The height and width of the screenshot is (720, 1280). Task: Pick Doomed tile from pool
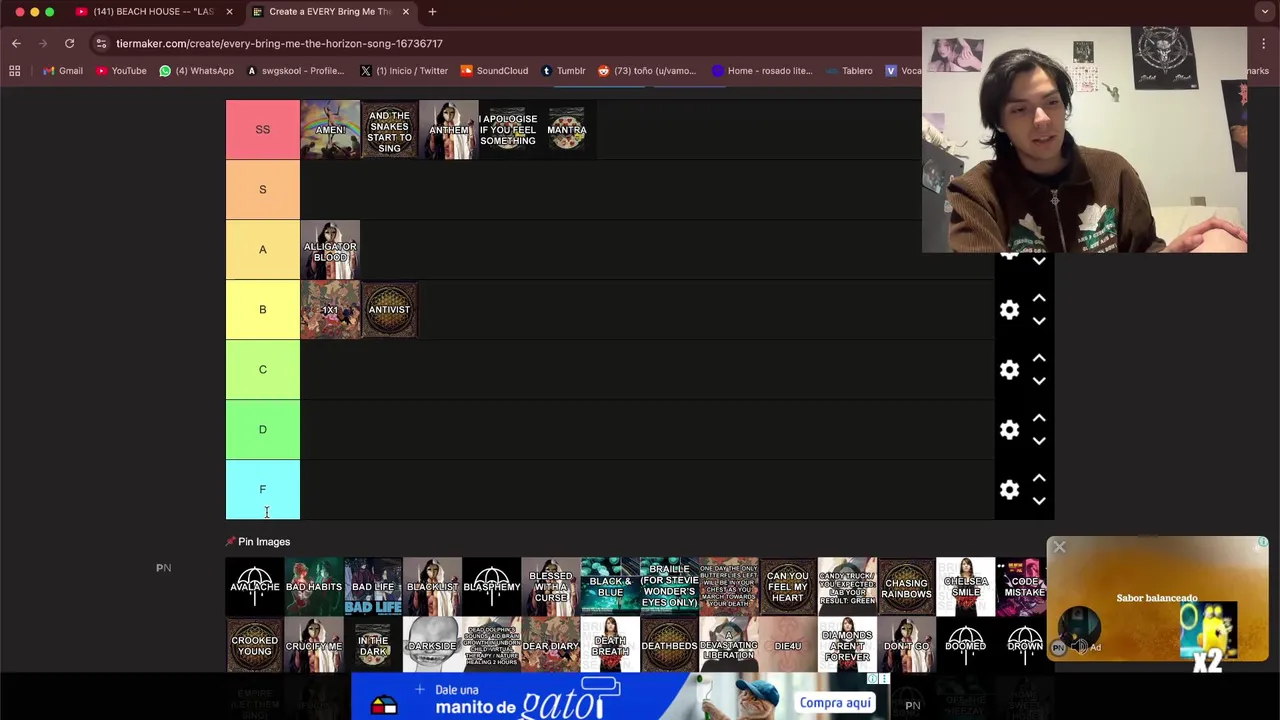pyautogui.click(x=966, y=646)
